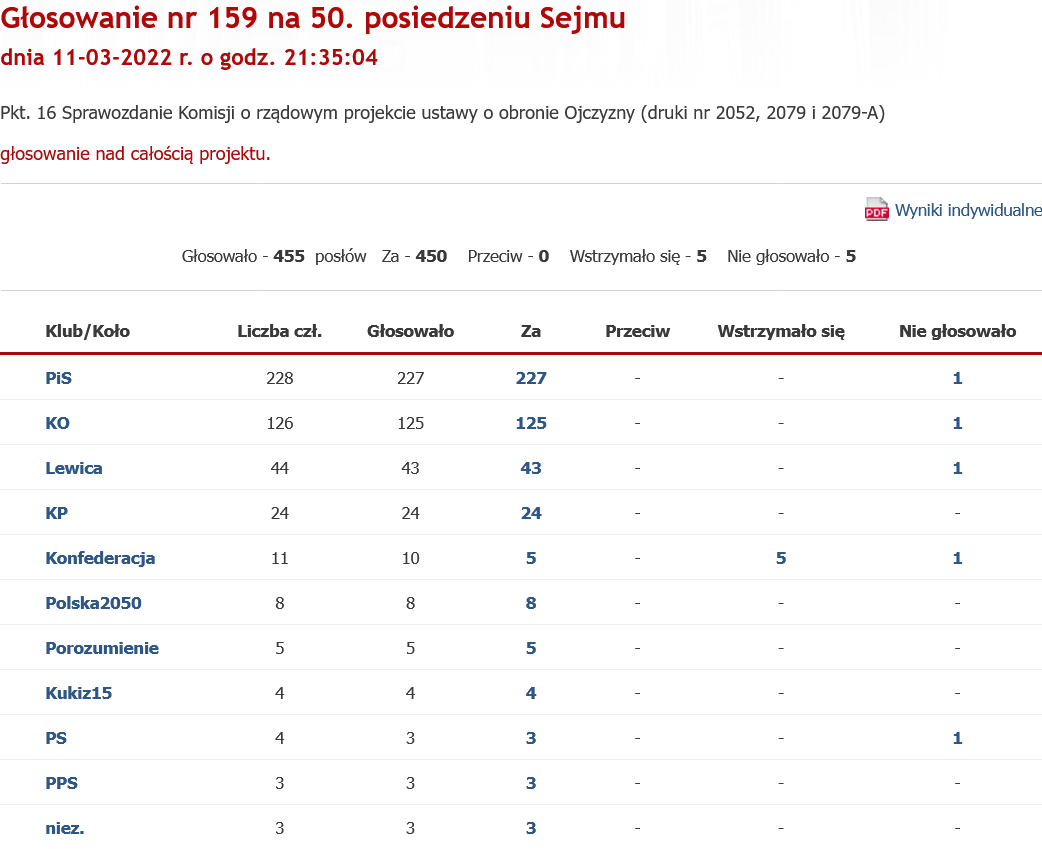The width and height of the screenshot is (1042, 849).
Task: Open the PPS club link
Action: pos(62,783)
